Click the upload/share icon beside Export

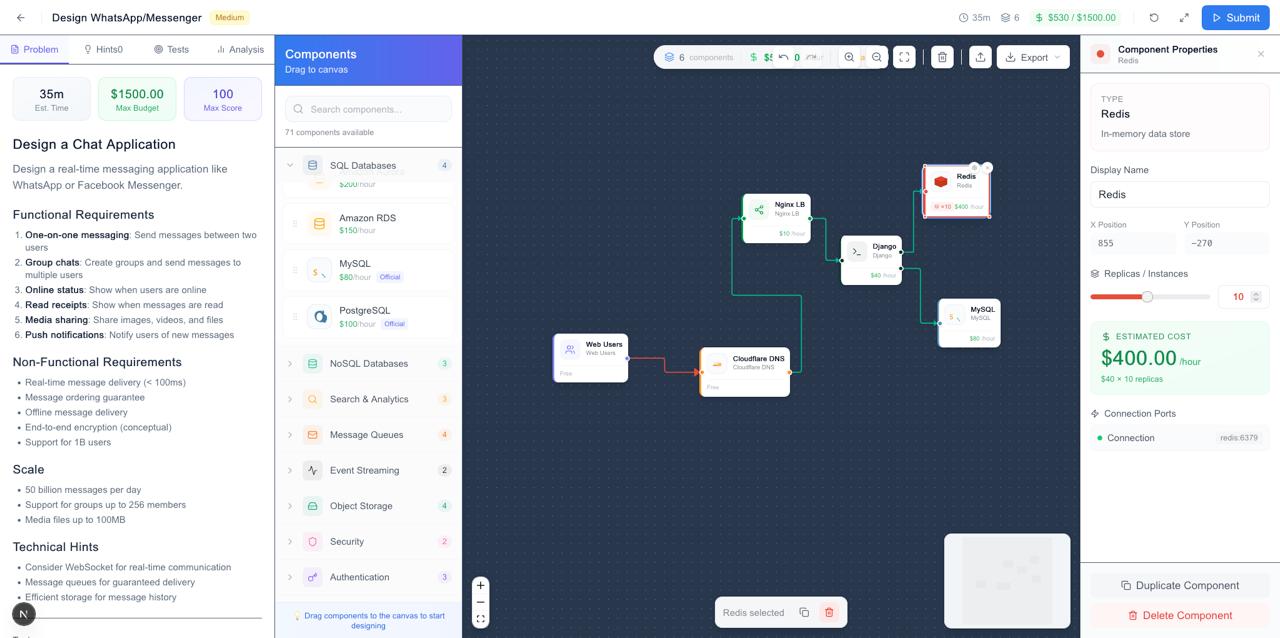(980, 57)
